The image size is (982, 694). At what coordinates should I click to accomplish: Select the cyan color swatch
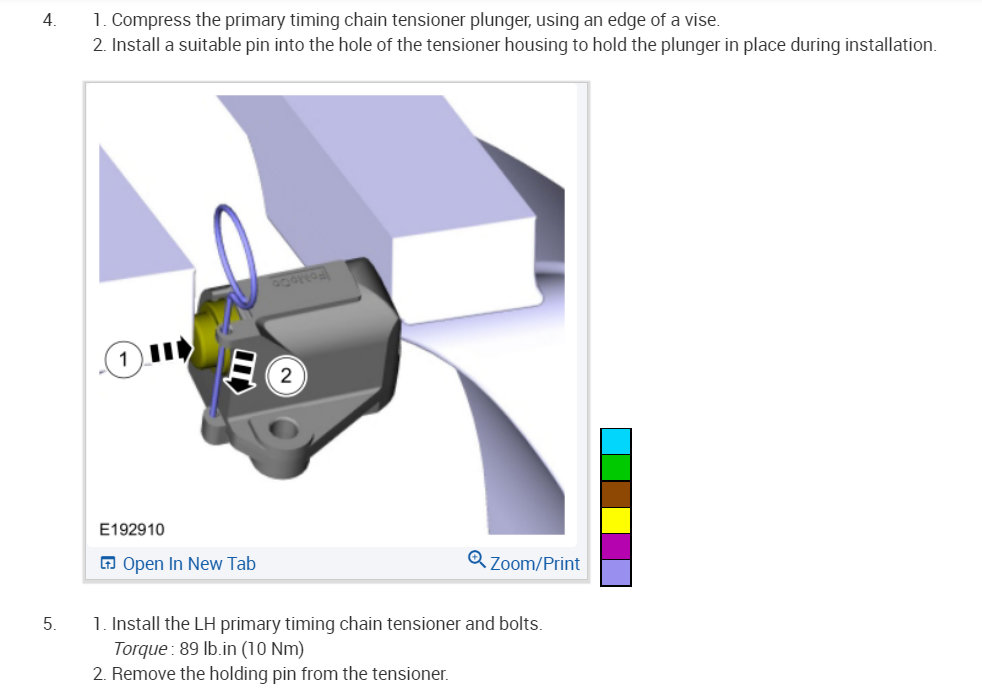tap(616, 442)
